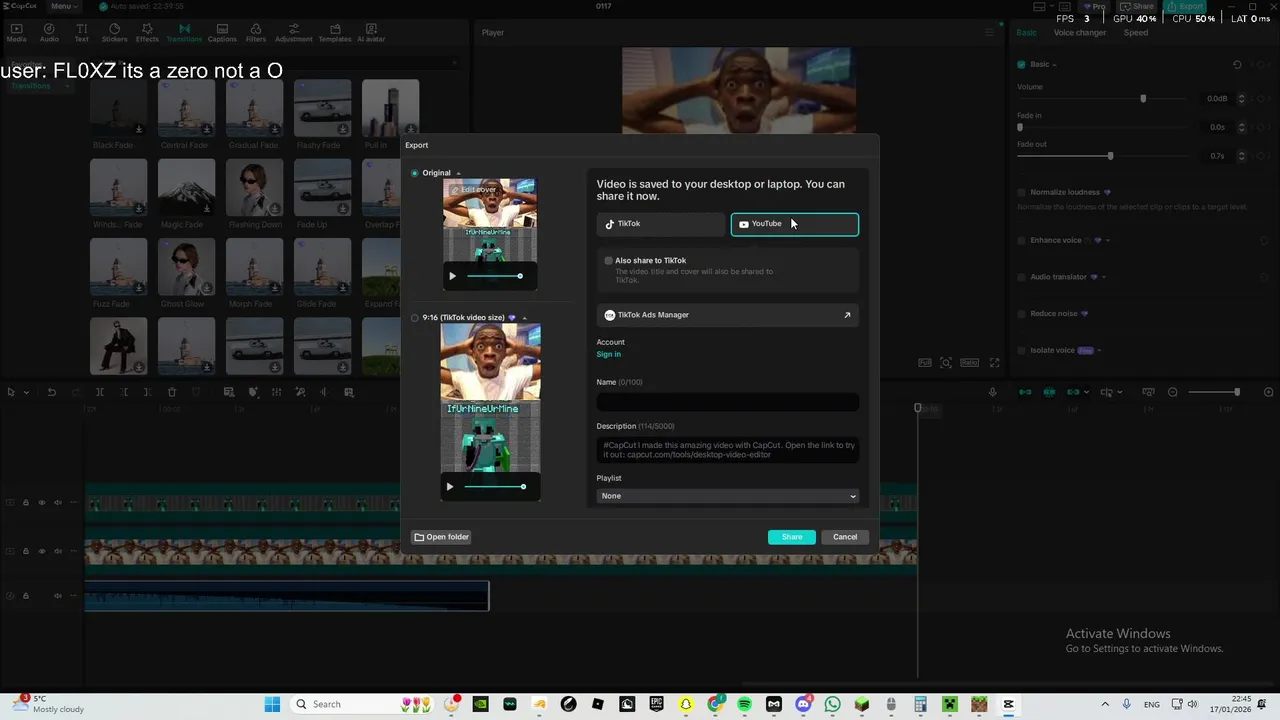This screenshot has width=1280, height=720.
Task: Switch to the Basic audio tab
Action: (1027, 33)
